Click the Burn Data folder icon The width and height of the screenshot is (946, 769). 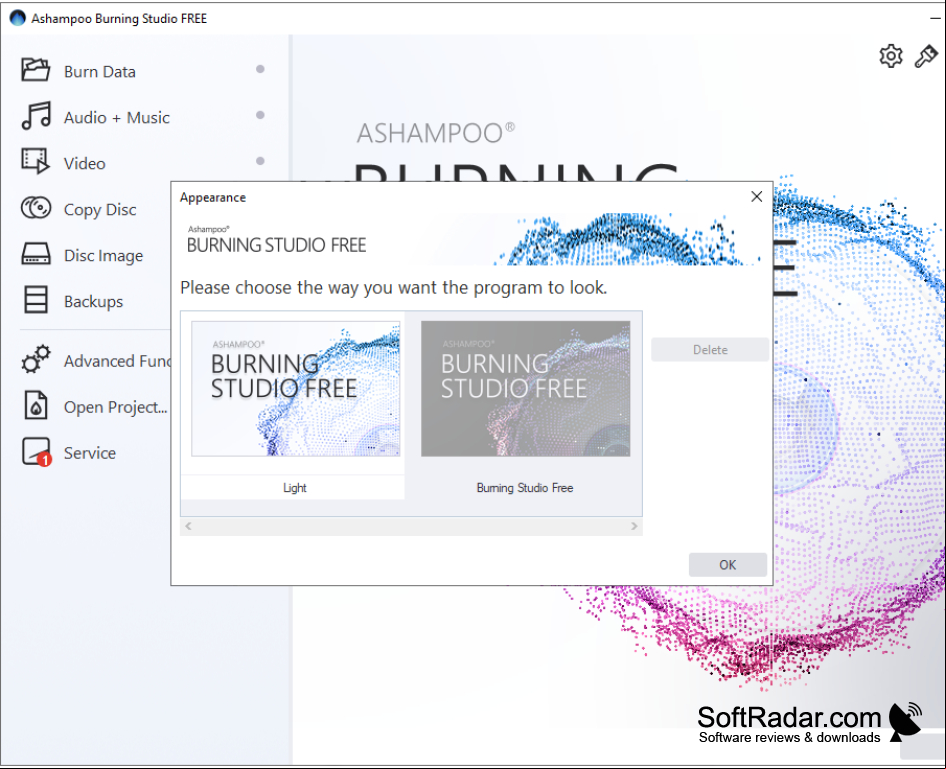point(36,69)
